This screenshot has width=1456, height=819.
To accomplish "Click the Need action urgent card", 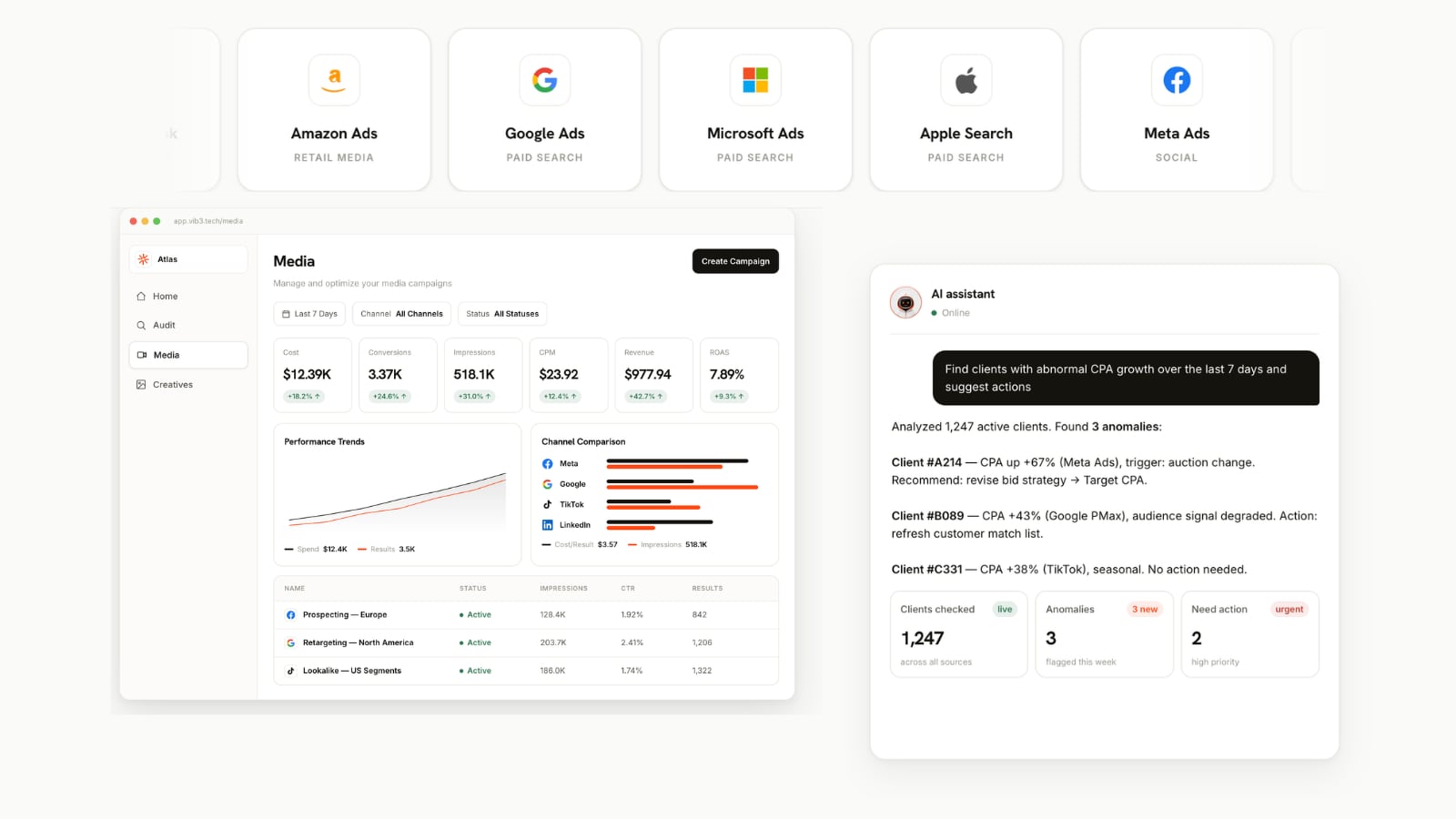I will (1249, 634).
